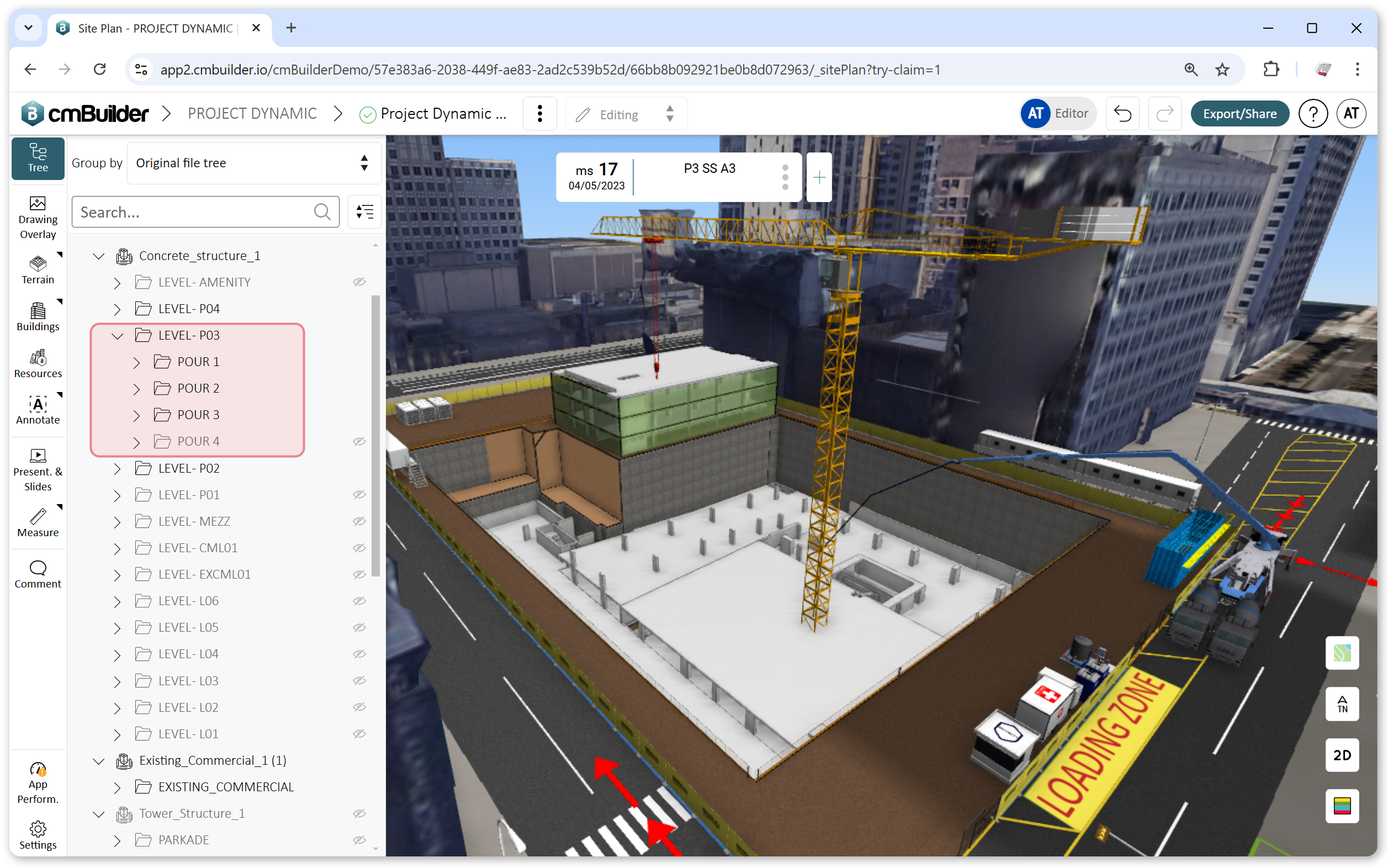Show hidden Tower_Structure_1 model
The height and width of the screenshot is (868, 1388).
click(359, 813)
